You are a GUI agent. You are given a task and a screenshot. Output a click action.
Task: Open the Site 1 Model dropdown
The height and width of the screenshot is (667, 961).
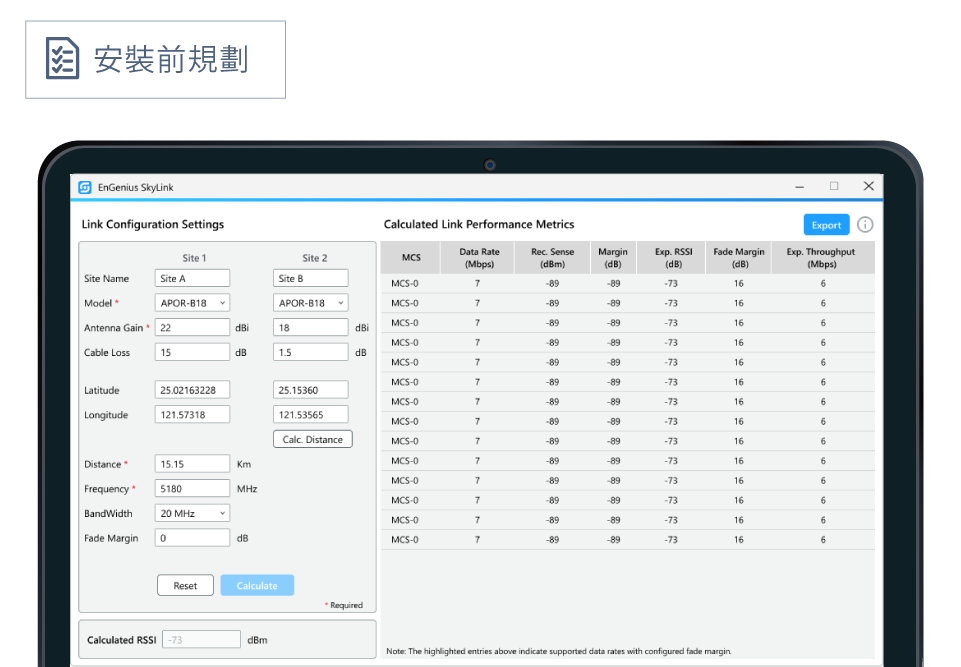[193, 303]
